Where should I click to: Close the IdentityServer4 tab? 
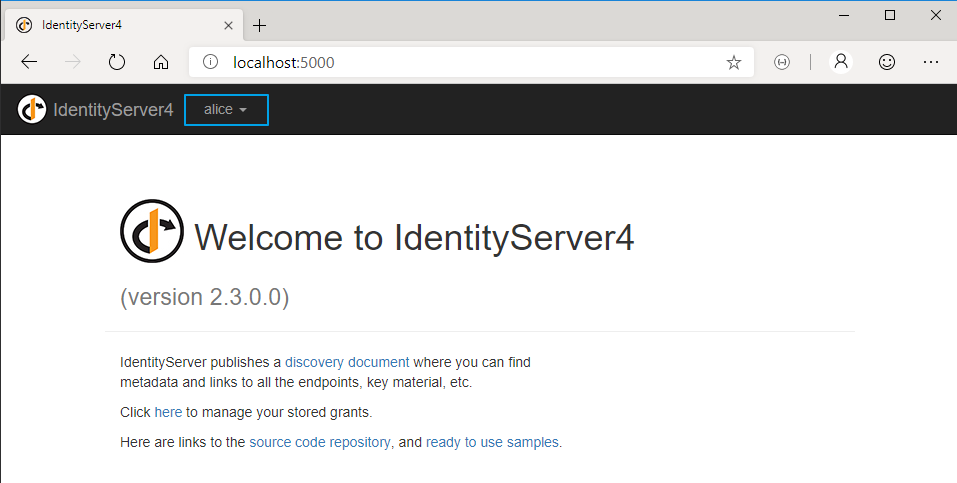click(x=228, y=25)
